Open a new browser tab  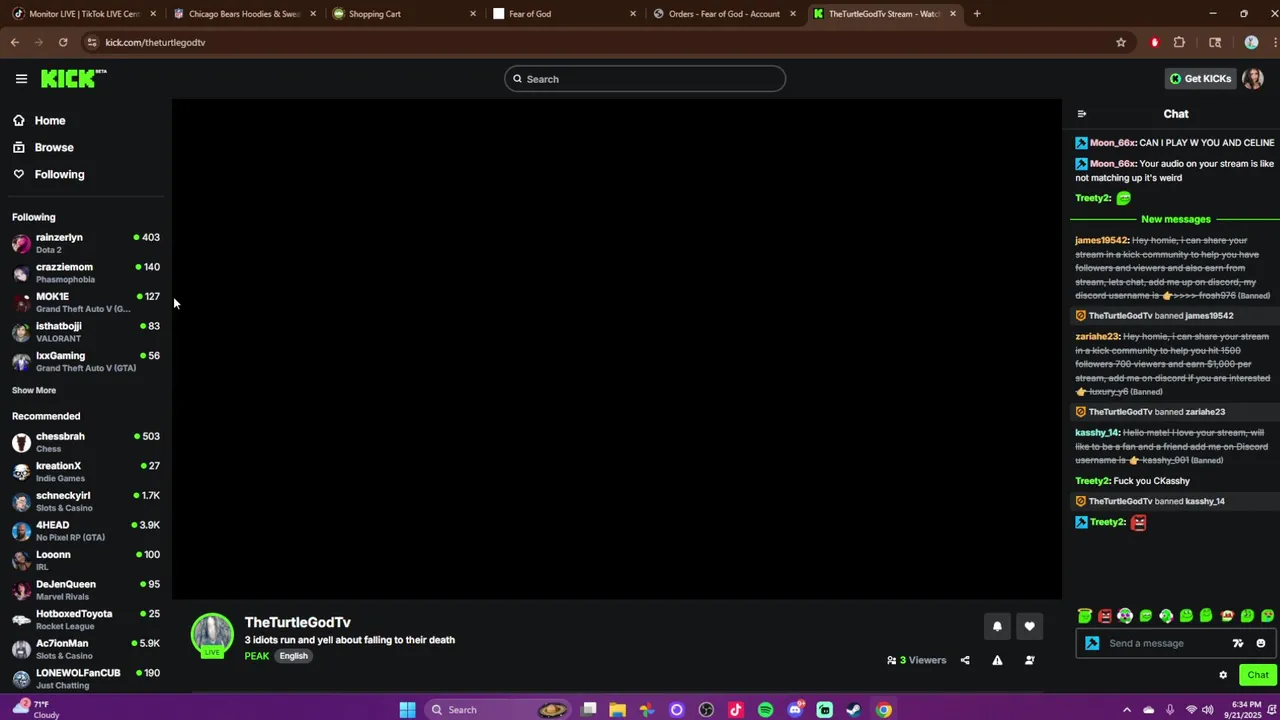pos(977,14)
